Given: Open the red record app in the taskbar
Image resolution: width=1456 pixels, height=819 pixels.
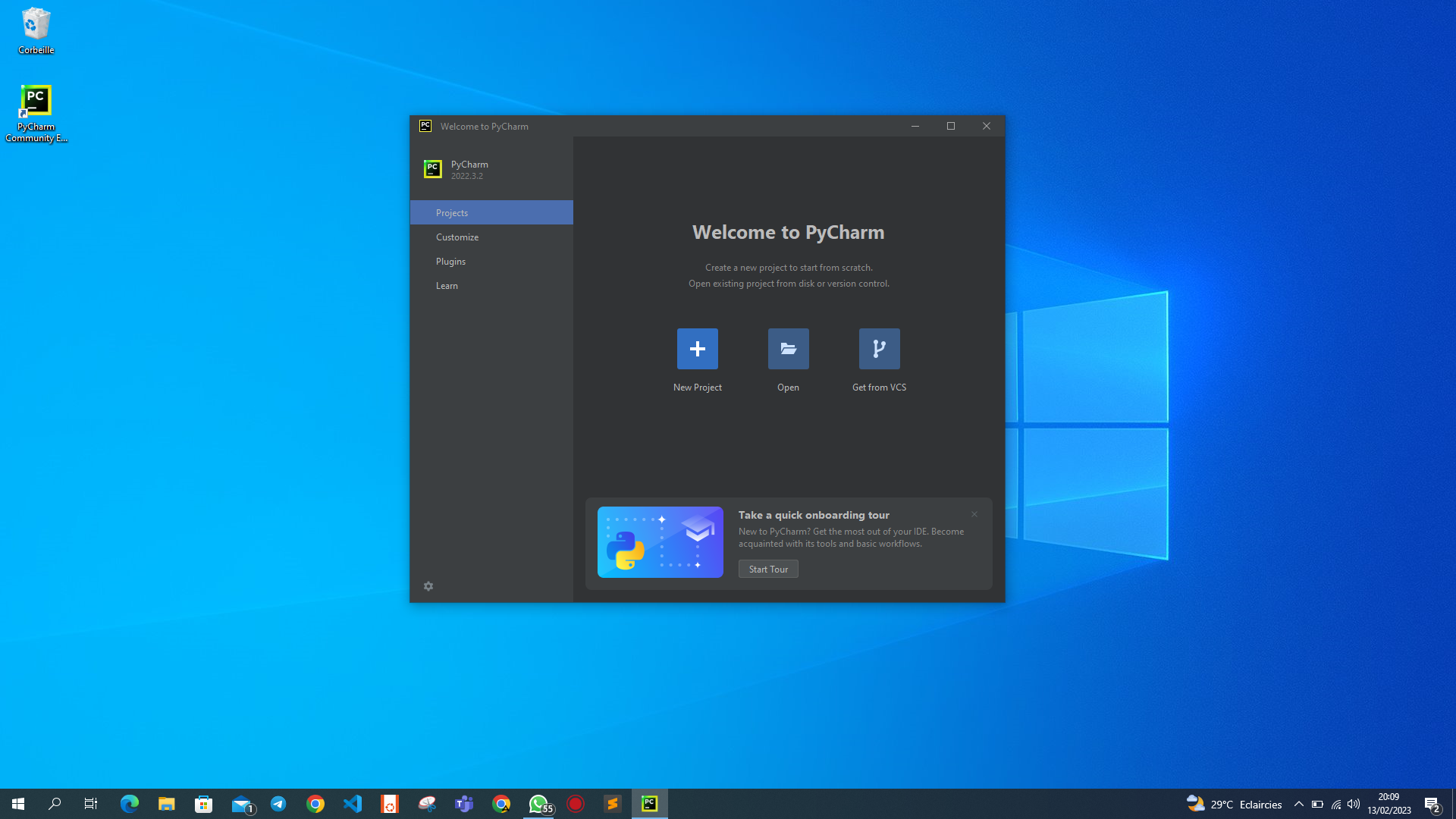Looking at the screenshot, I should (x=576, y=804).
